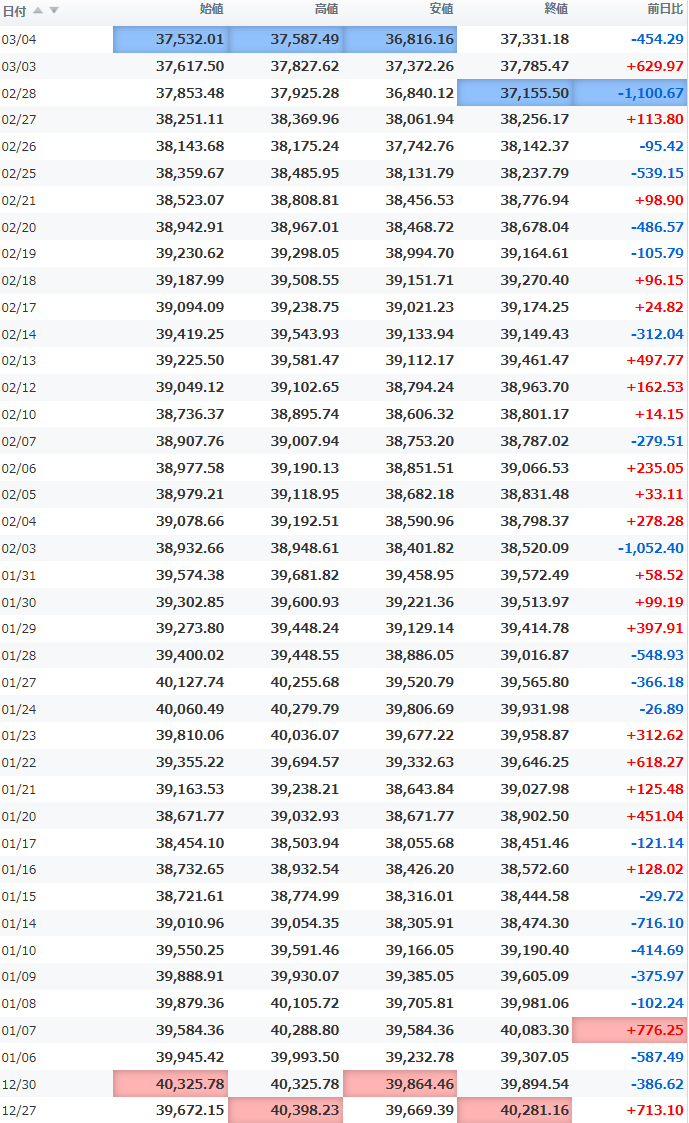Click the 安値 column header
Screen dimensions: 689x1123
point(441,9)
